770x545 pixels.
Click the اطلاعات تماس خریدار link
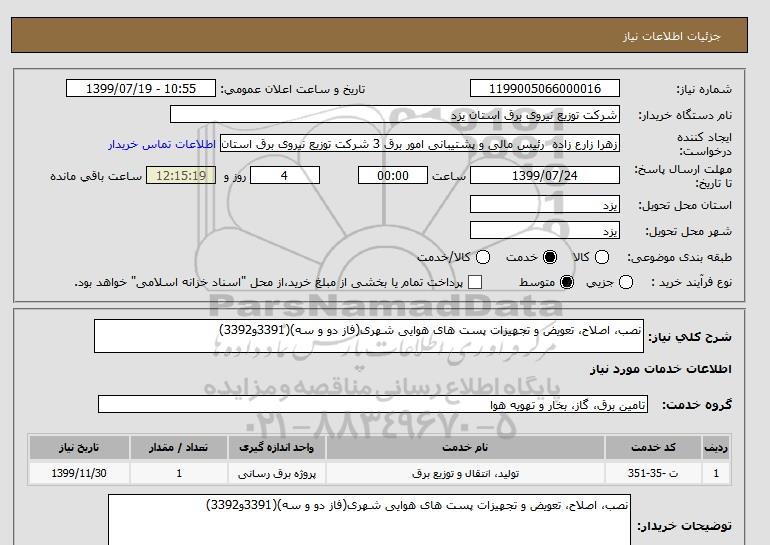pyautogui.click(x=162, y=145)
